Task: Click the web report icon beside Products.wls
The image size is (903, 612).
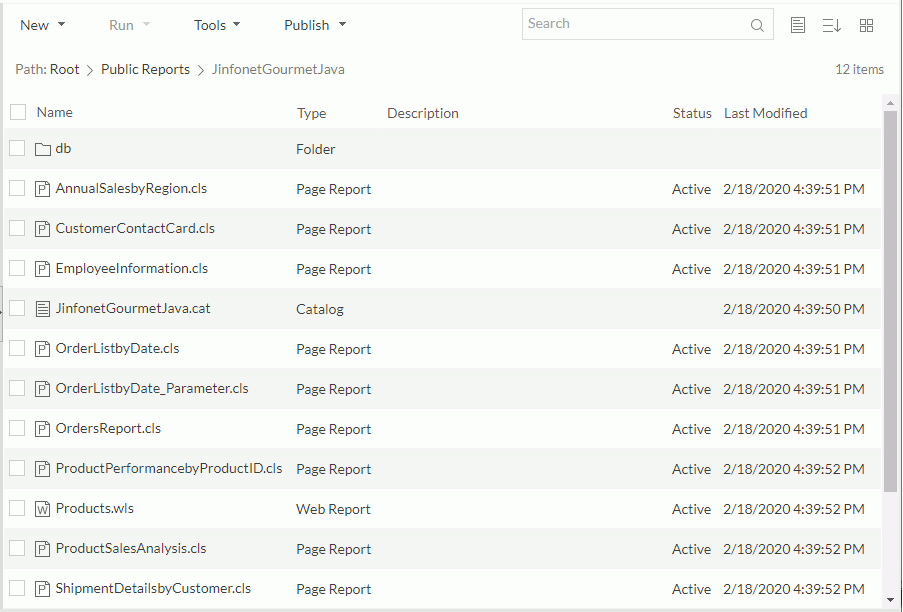Action: pyautogui.click(x=42, y=508)
